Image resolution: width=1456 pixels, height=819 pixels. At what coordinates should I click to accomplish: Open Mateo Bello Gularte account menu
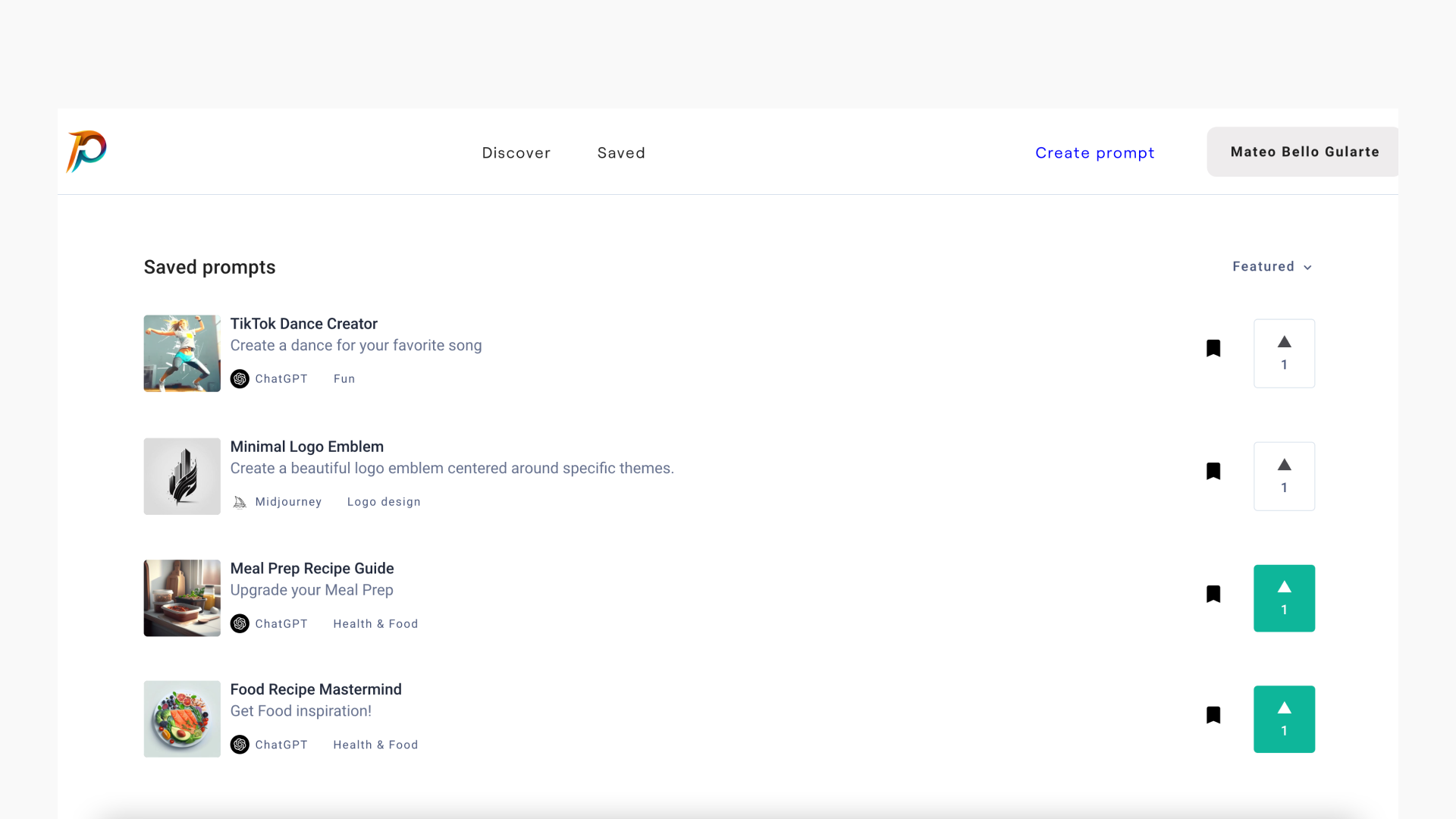point(1304,152)
